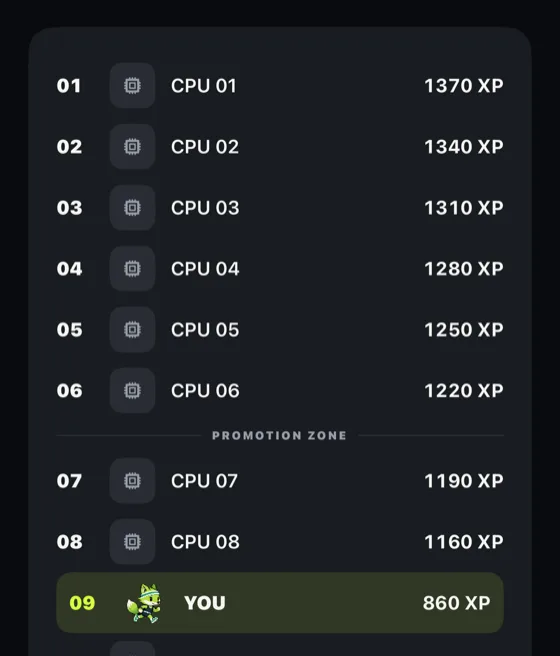Click the CPU 08 chip avatar icon
This screenshot has width=560, height=656.
132,542
